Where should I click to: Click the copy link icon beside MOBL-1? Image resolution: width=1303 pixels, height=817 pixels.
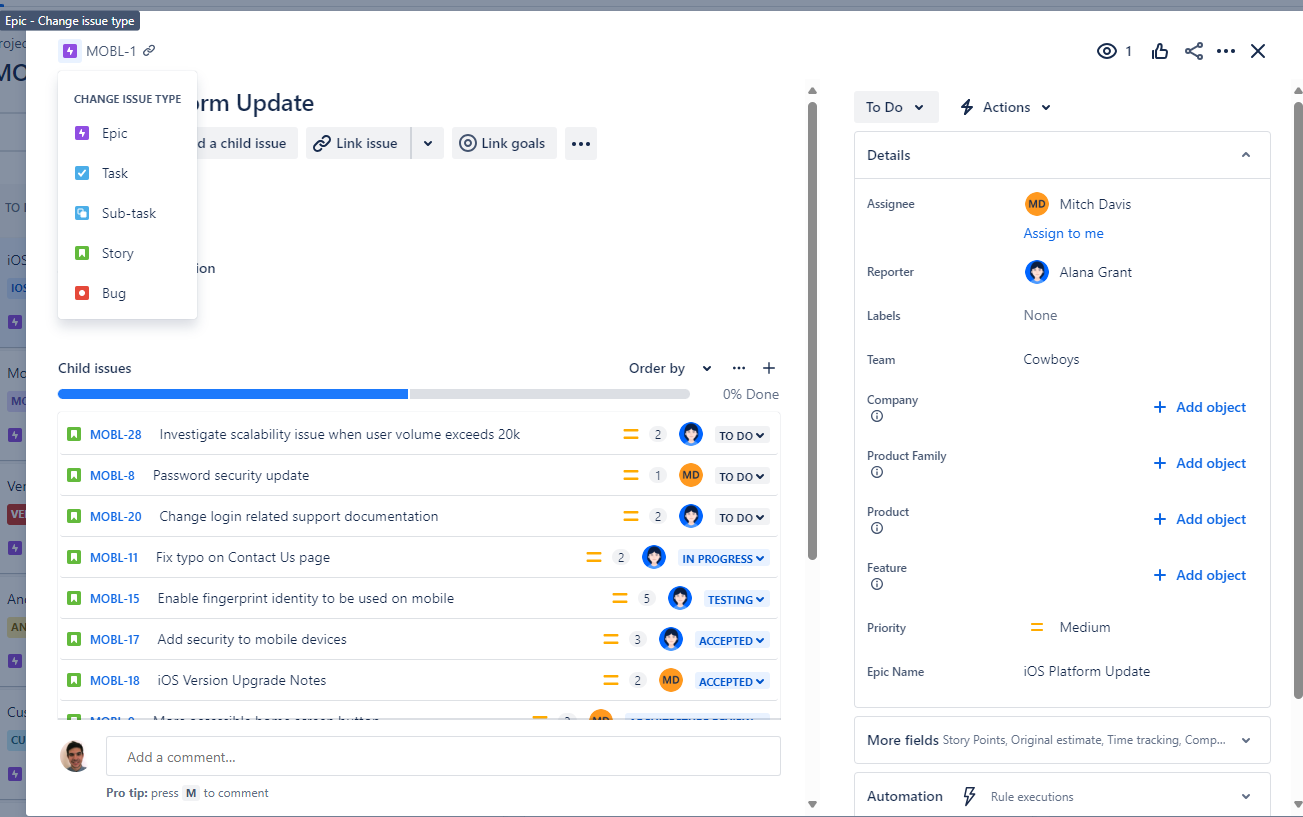[148, 50]
